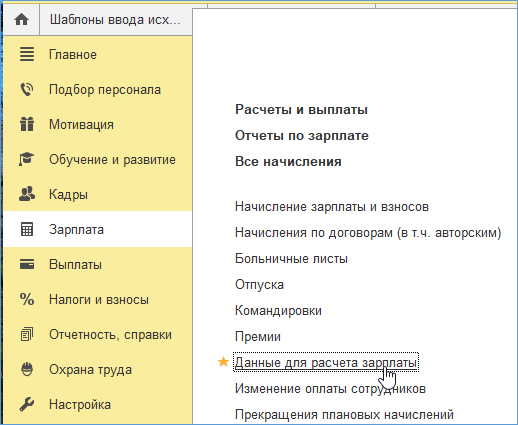This screenshot has width=518, height=425.
Task: Open the wrench icon for Настройка
Action: [27, 404]
